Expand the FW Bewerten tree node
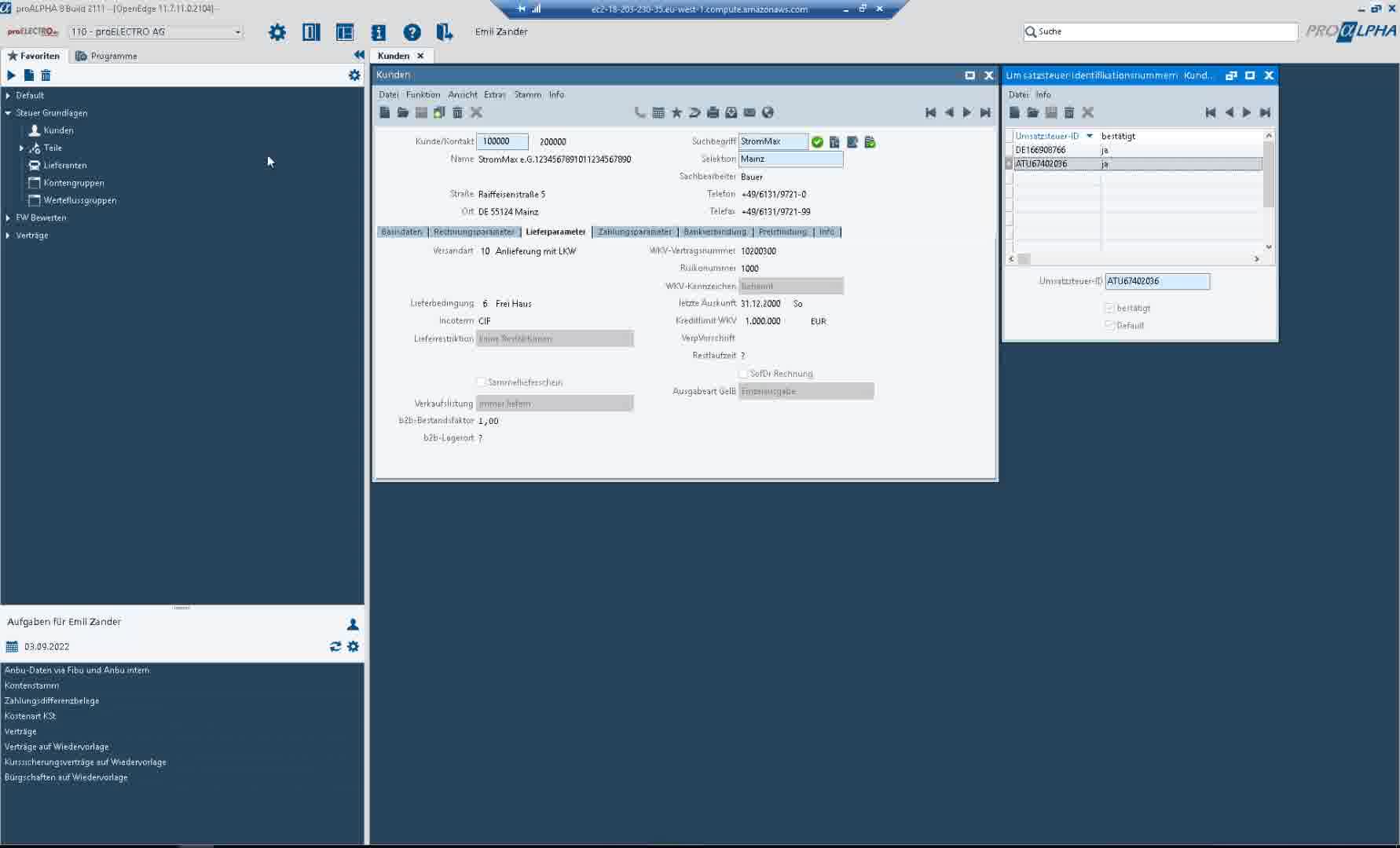The image size is (1400, 848). click(x=8, y=217)
